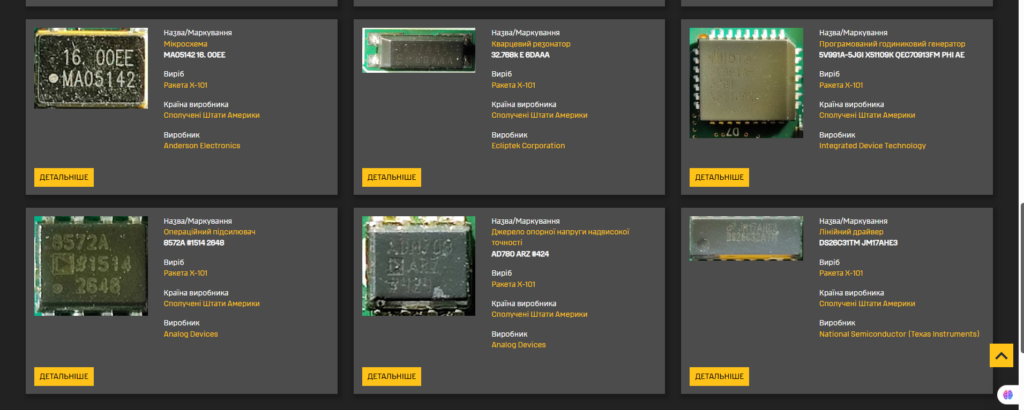This screenshot has width=1024, height=410.
Task: Open details for AD780 ARZ #424 component
Action: click(x=391, y=376)
